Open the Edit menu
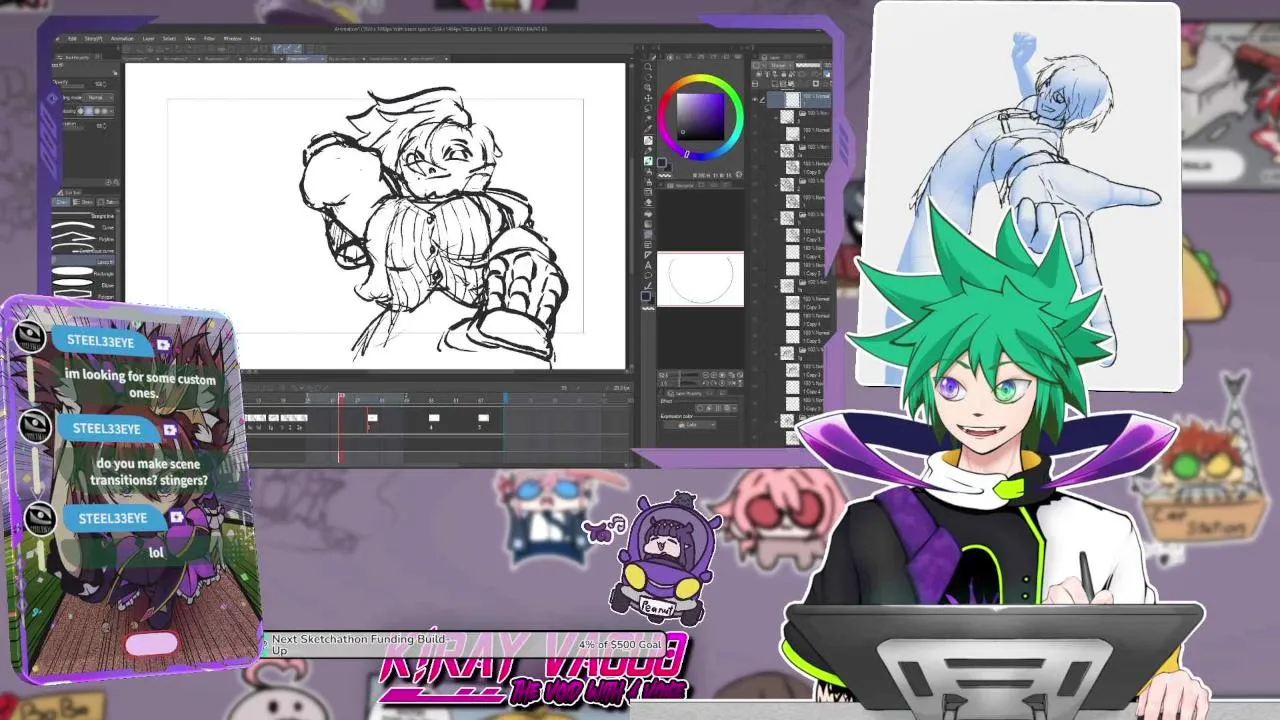 click(72, 38)
